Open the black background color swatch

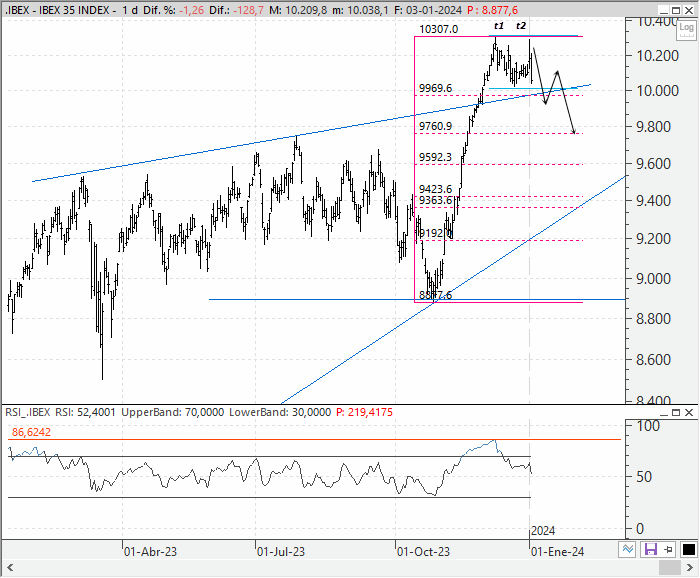[688, 549]
